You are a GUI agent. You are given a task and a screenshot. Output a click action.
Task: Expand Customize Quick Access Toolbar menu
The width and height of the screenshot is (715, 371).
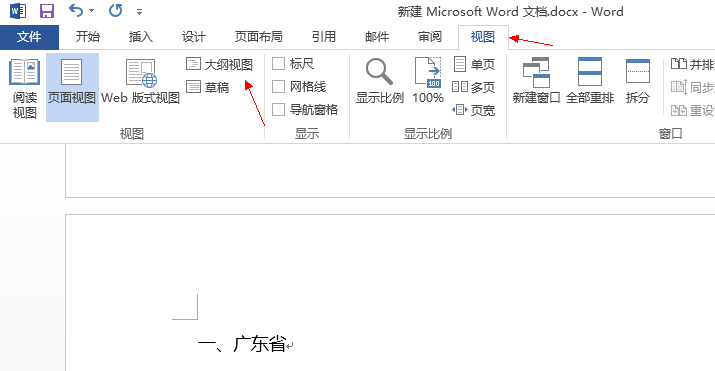click(x=140, y=12)
